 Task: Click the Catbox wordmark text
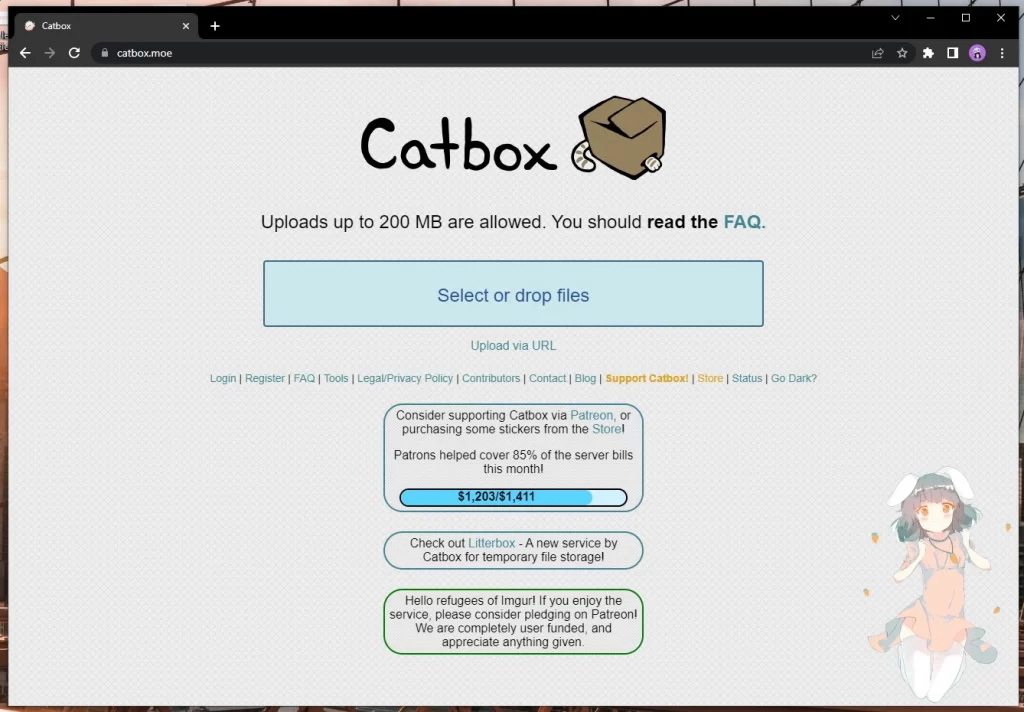pos(458,145)
